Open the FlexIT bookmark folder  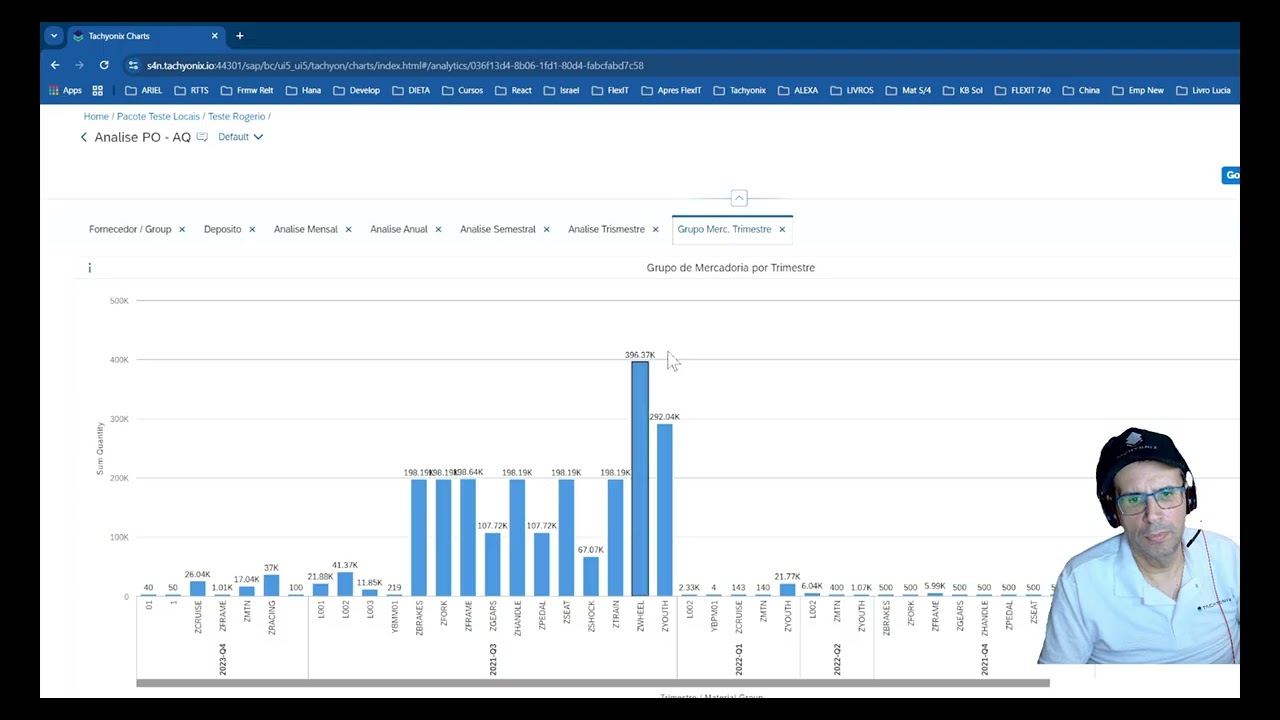pos(609,90)
